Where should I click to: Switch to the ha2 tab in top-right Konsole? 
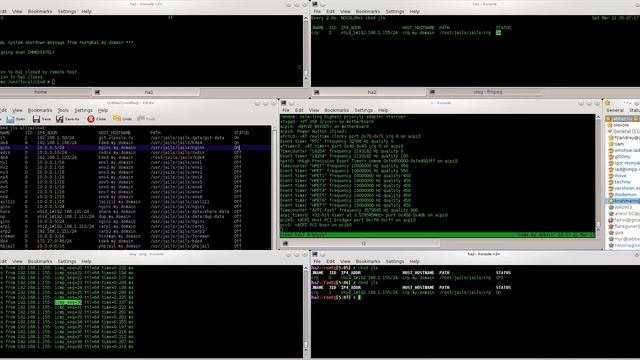(369, 92)
